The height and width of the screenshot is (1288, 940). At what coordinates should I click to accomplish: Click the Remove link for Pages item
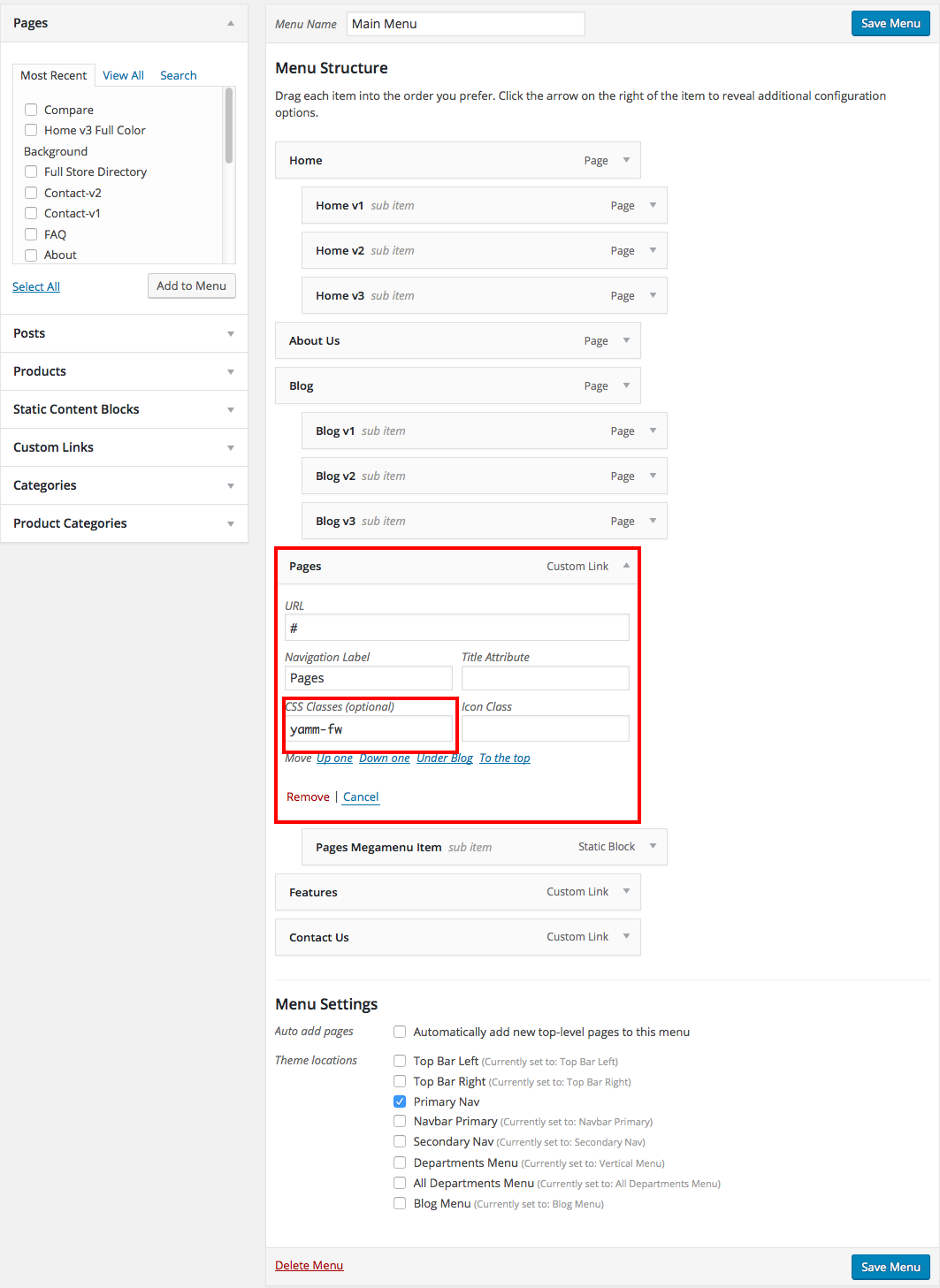pos(308,796)
